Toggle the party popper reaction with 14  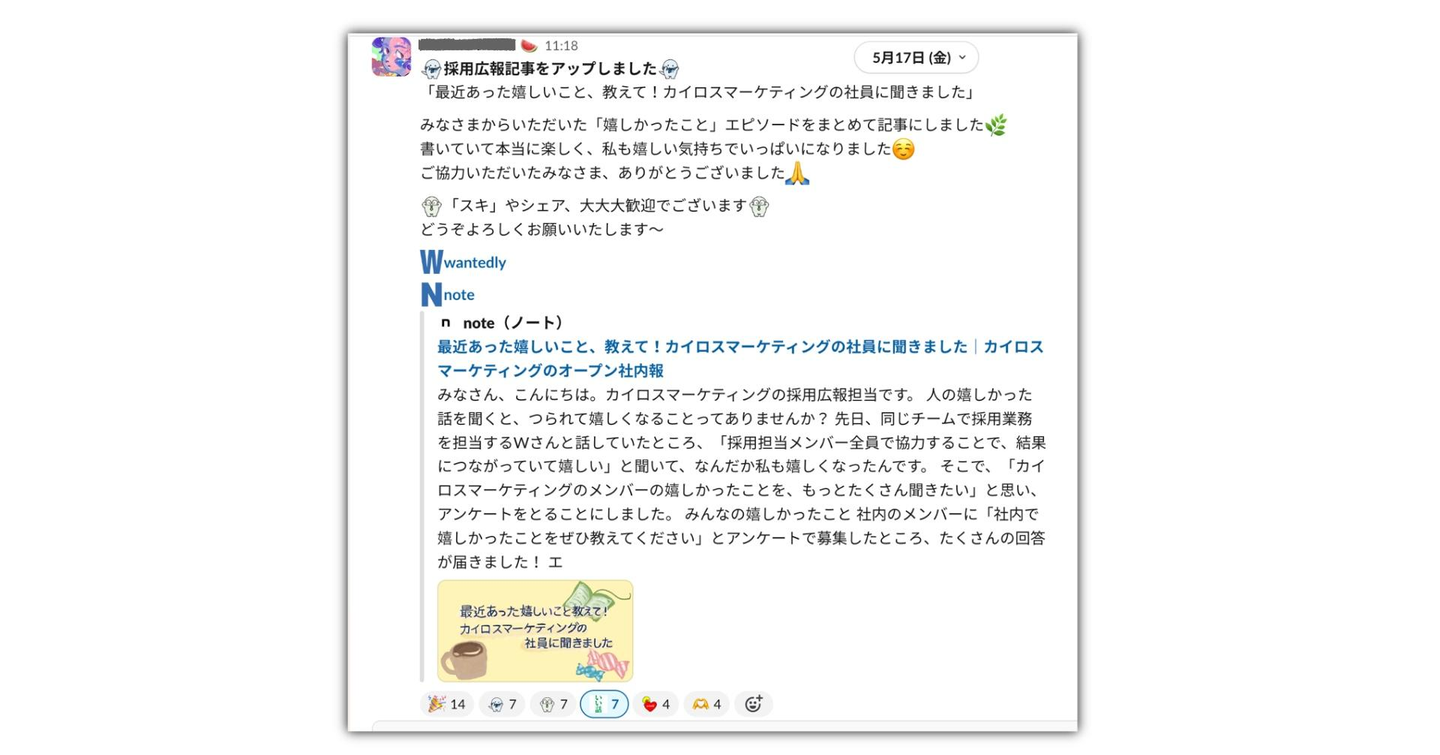coord(446,704)
